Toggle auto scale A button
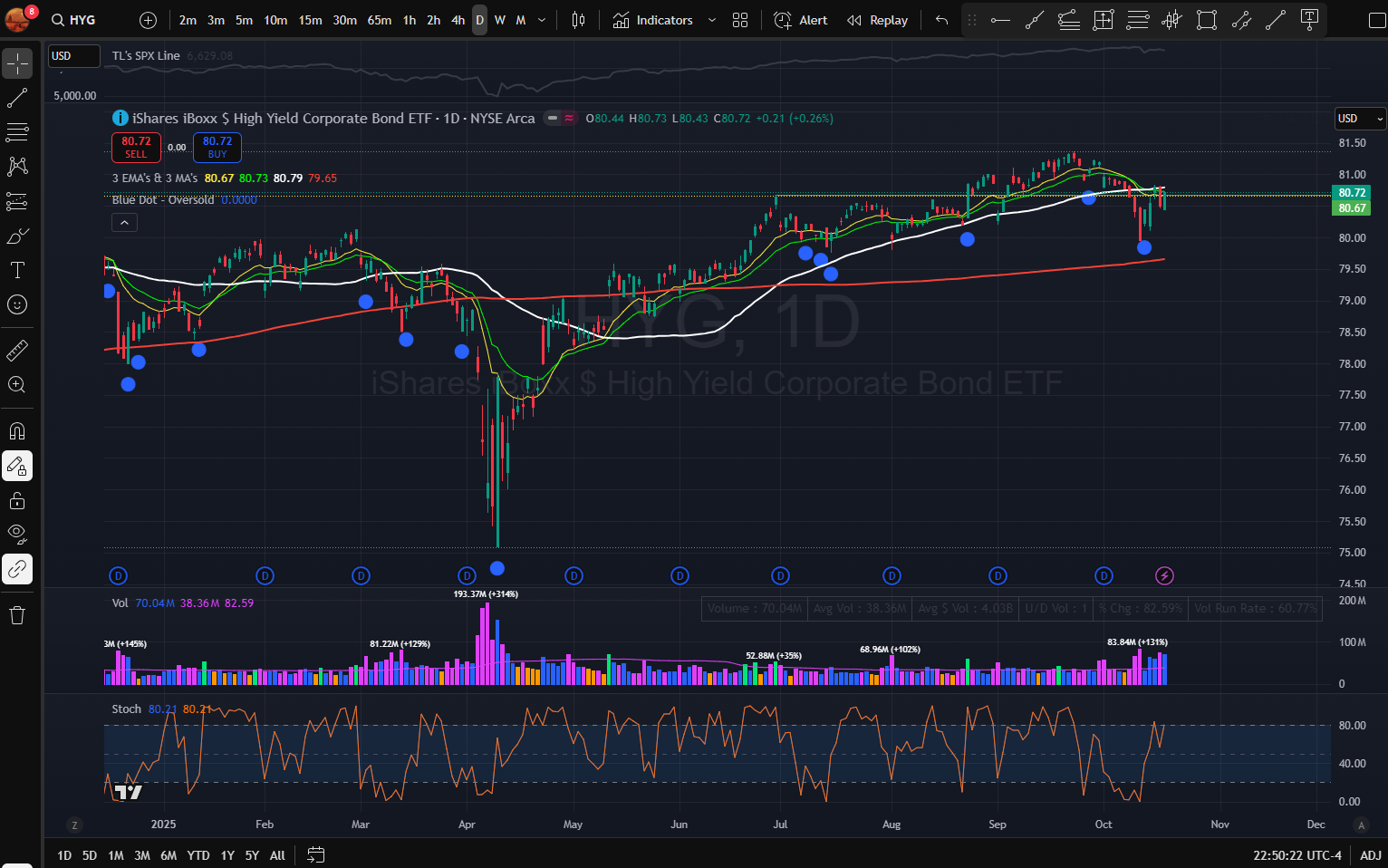 1360,825
